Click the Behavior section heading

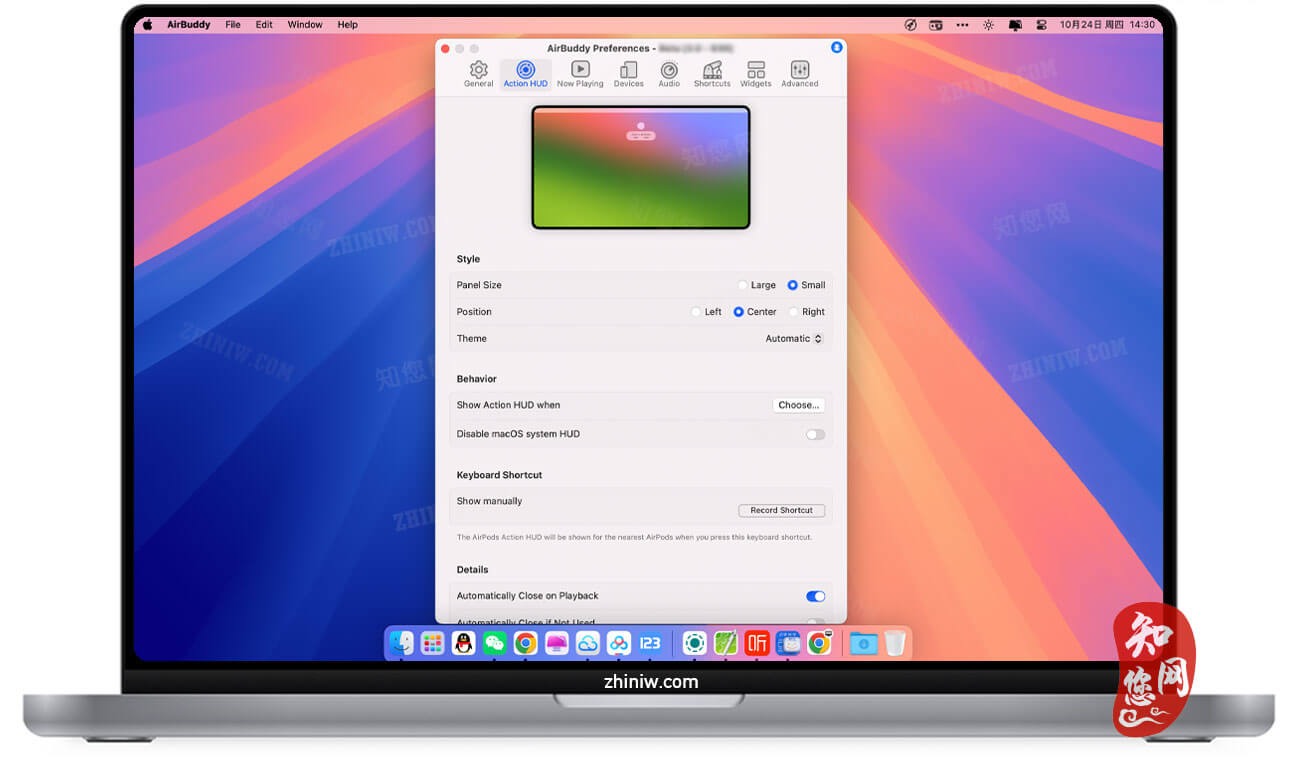[476, 379]
